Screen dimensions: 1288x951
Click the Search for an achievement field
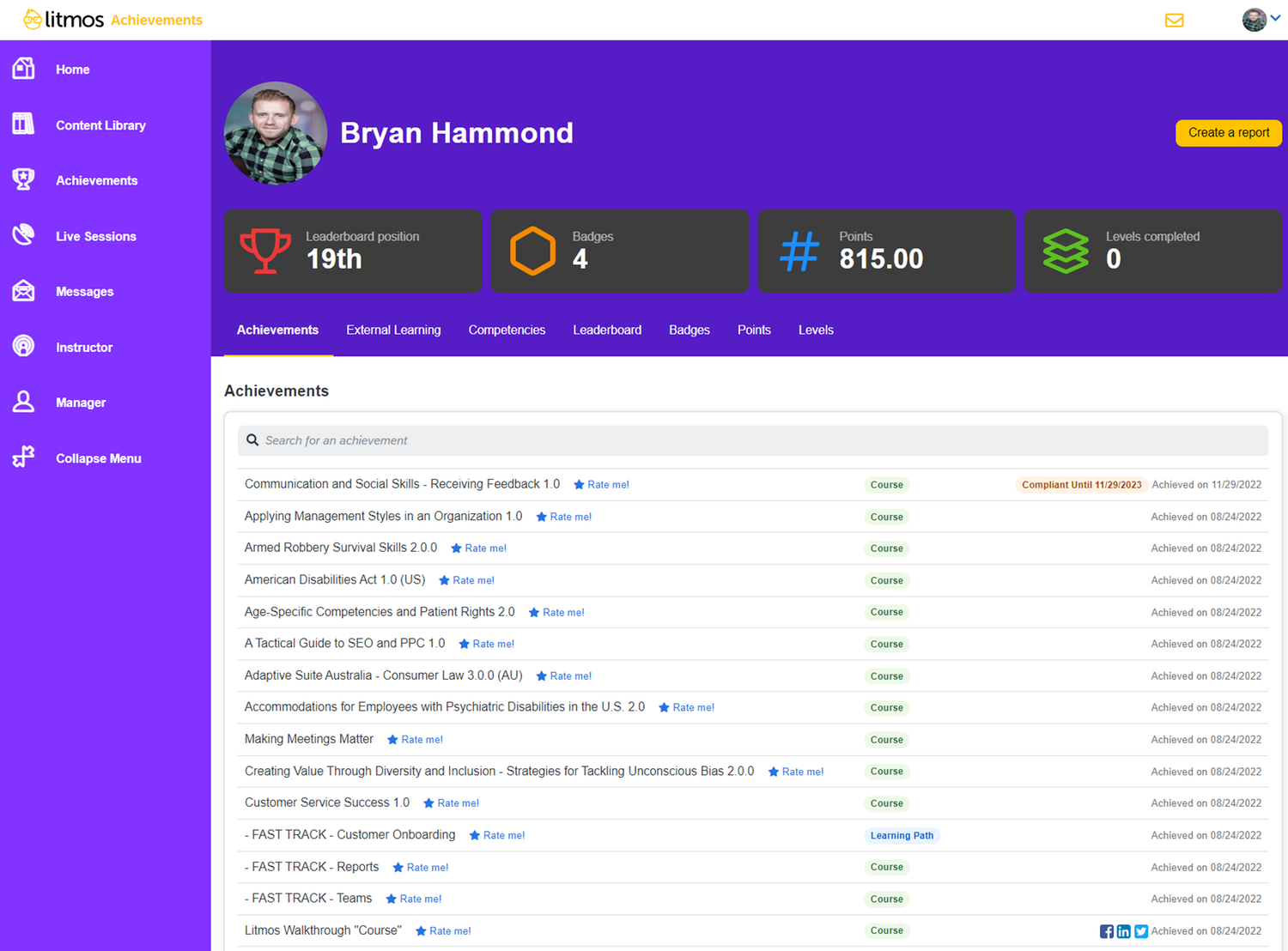pyautogui.click(x=752, y=440)
